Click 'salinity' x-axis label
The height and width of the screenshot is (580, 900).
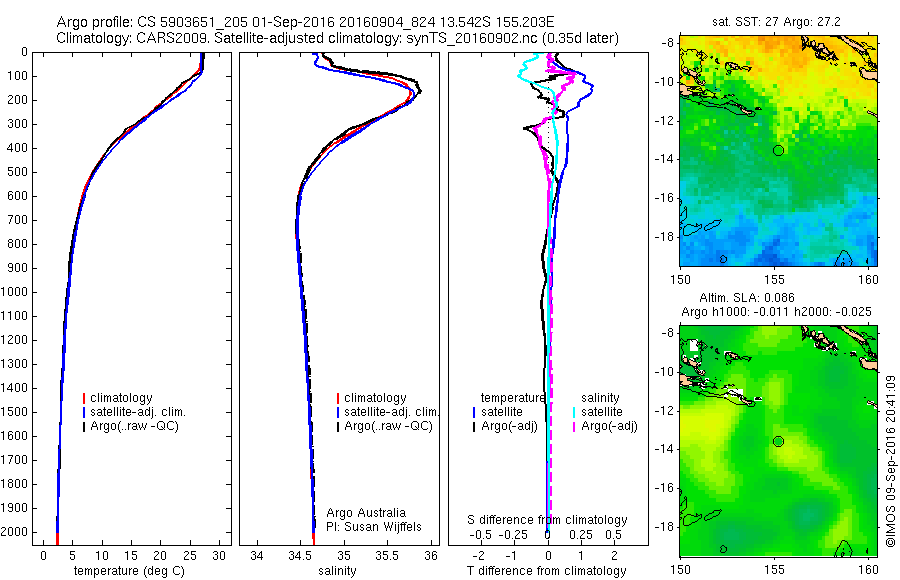tap(337, 571)
